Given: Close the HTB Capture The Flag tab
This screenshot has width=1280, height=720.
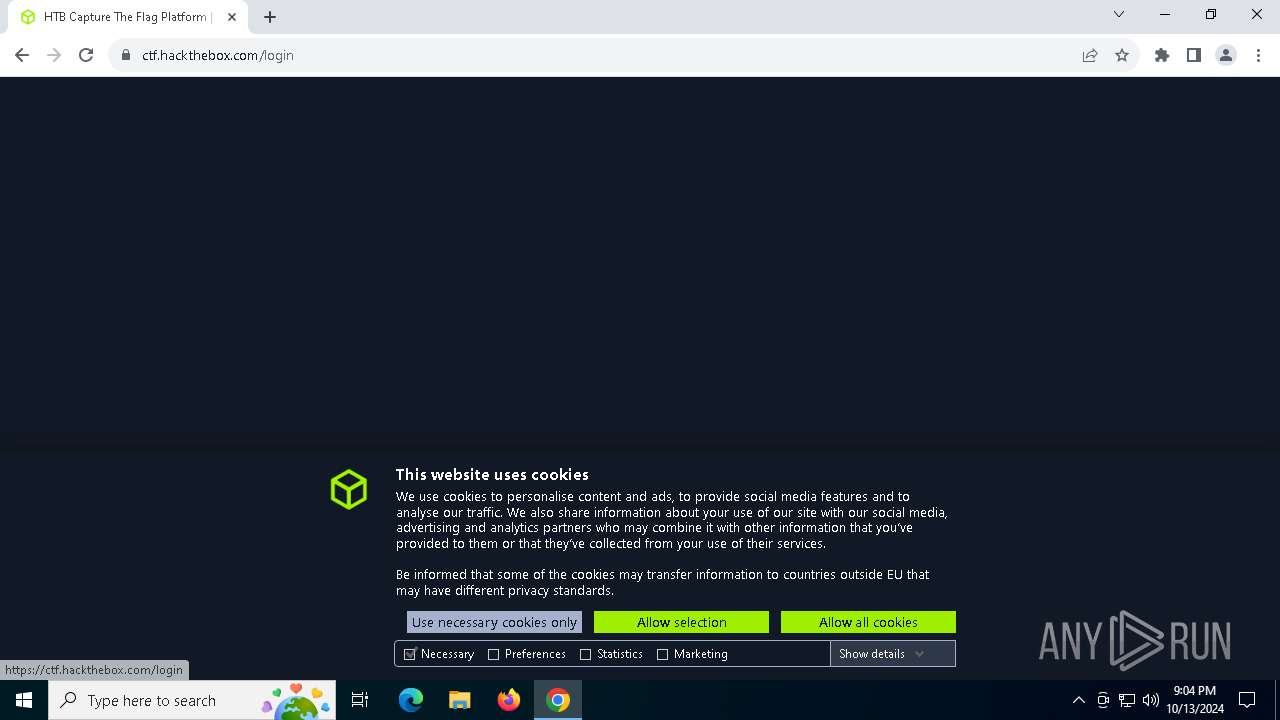Looking at the screenshot, I should (232, 17).
